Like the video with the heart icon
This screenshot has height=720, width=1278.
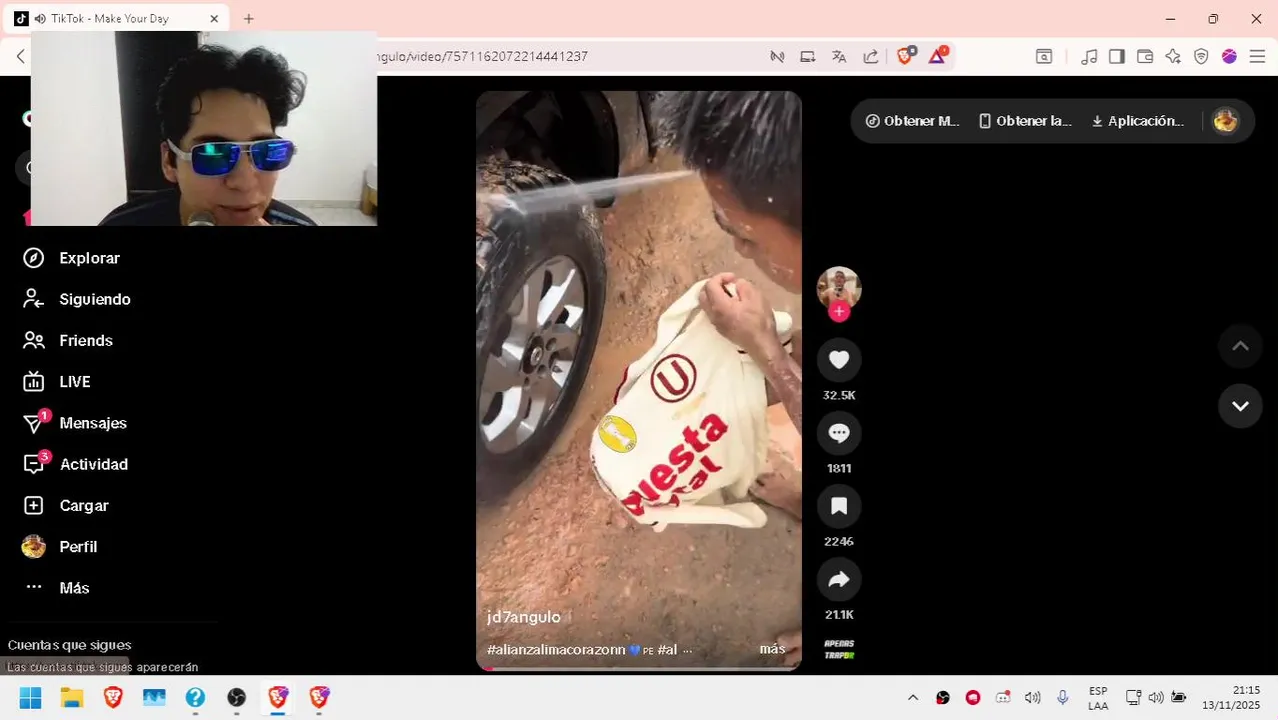pyautogui.click(x=839, y=360)
